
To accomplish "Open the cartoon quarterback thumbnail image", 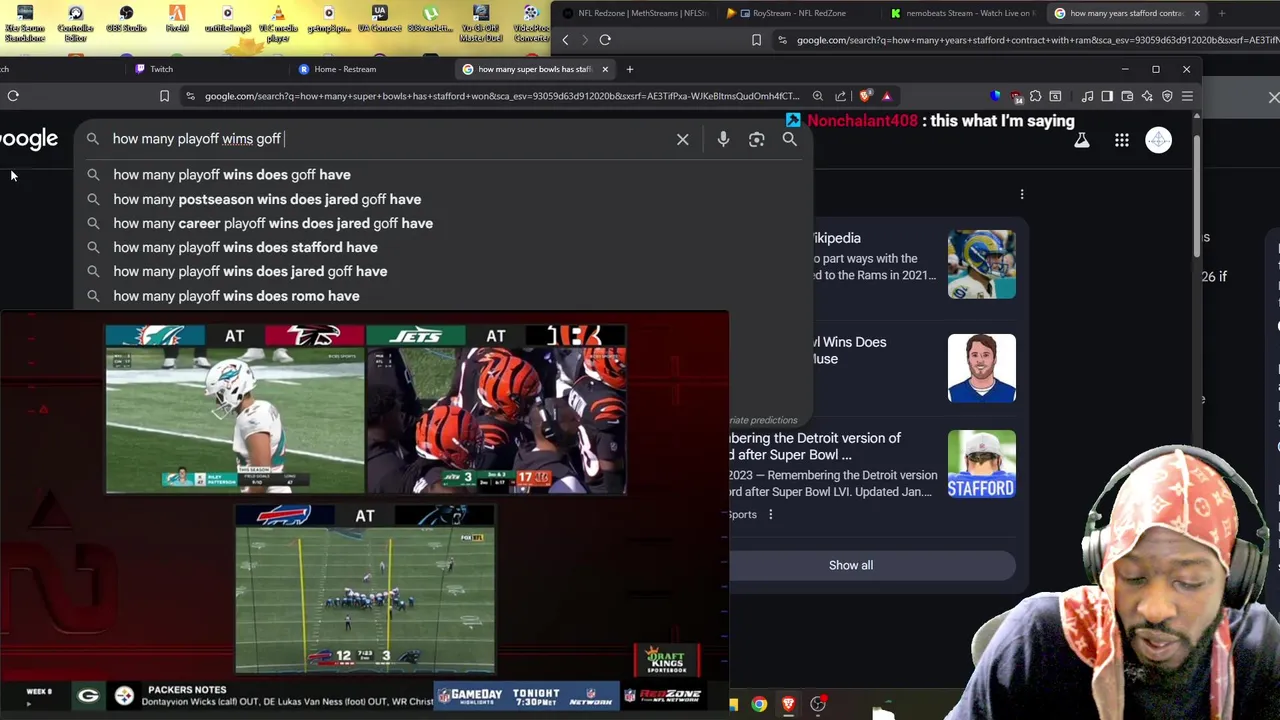I will [x=981, y=367].
